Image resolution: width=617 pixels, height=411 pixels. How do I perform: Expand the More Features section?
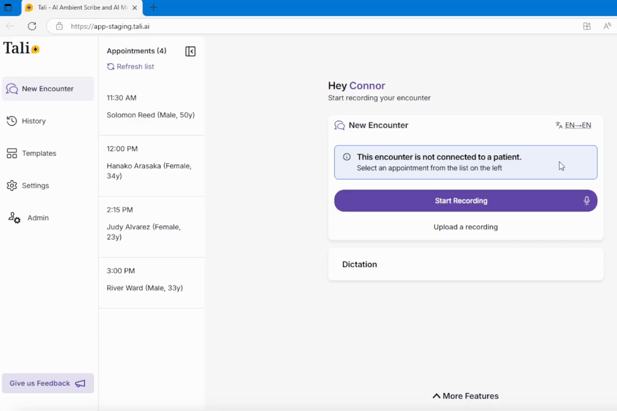coord(465,396)
